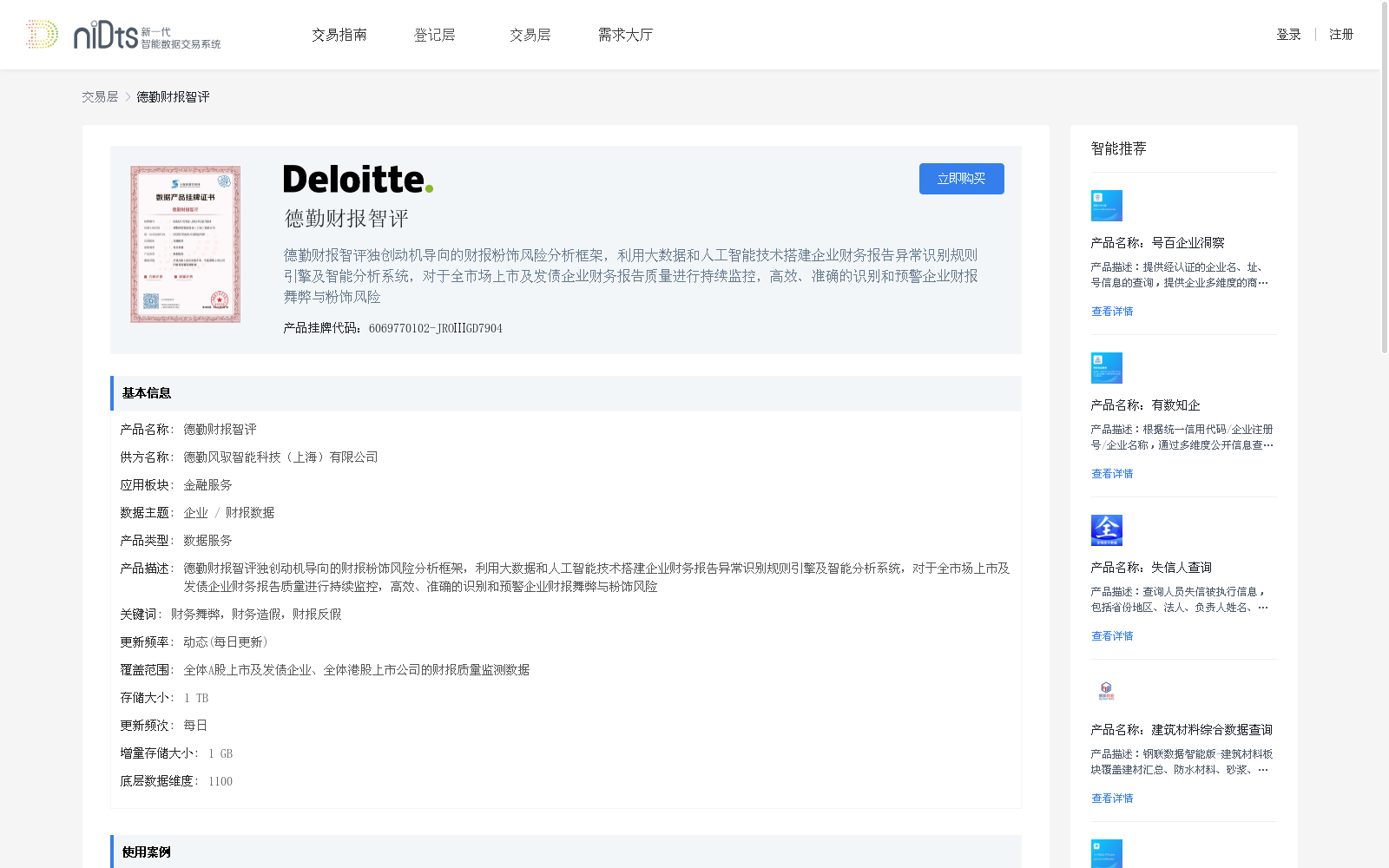Click the 登录 login link
The width and height of the screenshot is (1389, 868).
pos(1288,35)
